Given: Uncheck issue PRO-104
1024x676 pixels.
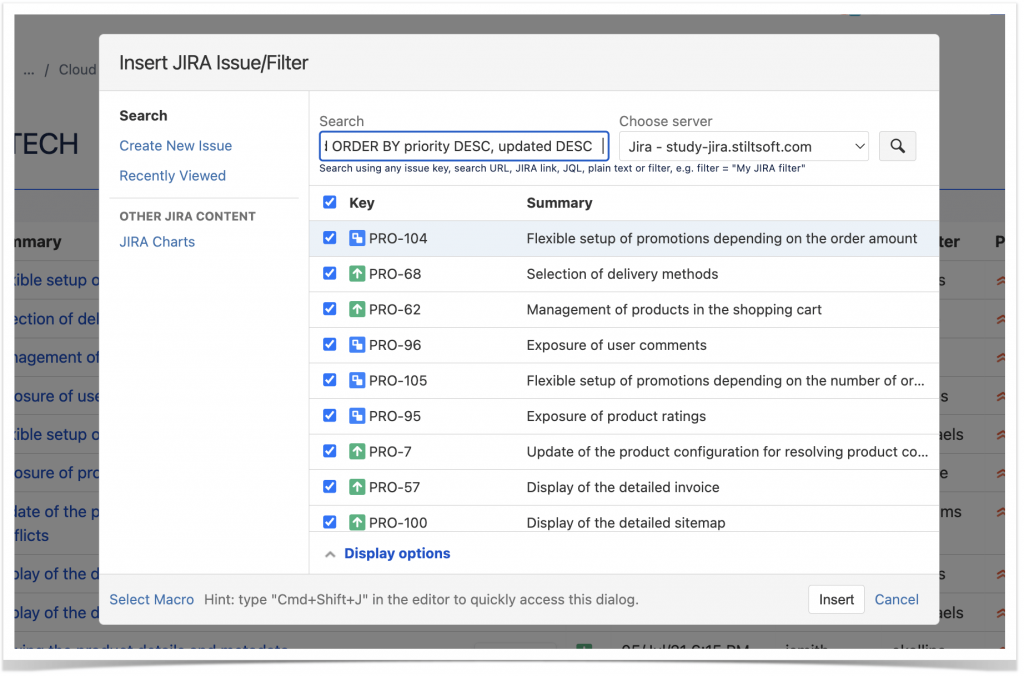Looking at the screenshot, I should tap(329, 238).
